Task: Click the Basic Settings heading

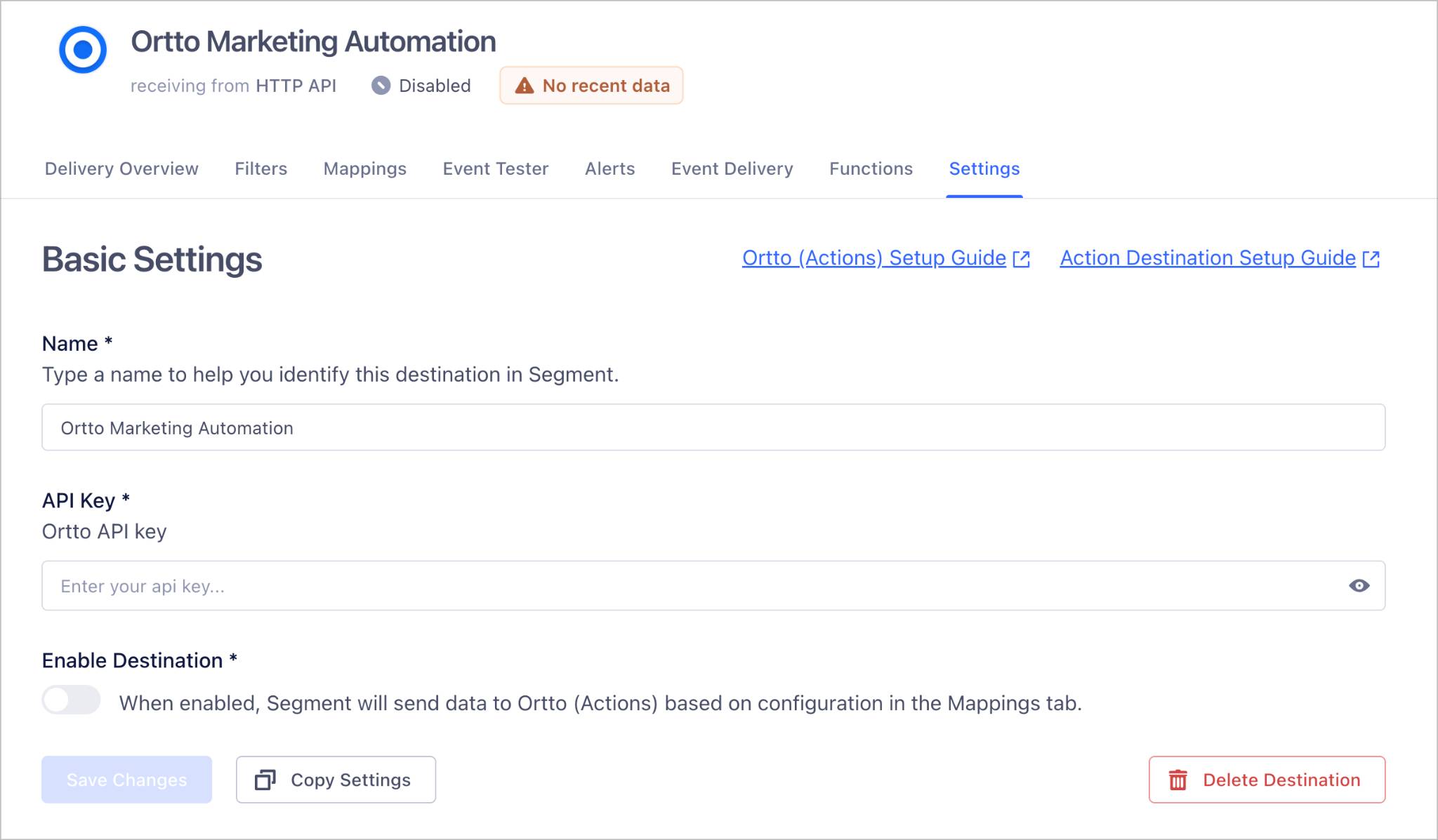Action: pyautogui.click(x=152, y=259)
